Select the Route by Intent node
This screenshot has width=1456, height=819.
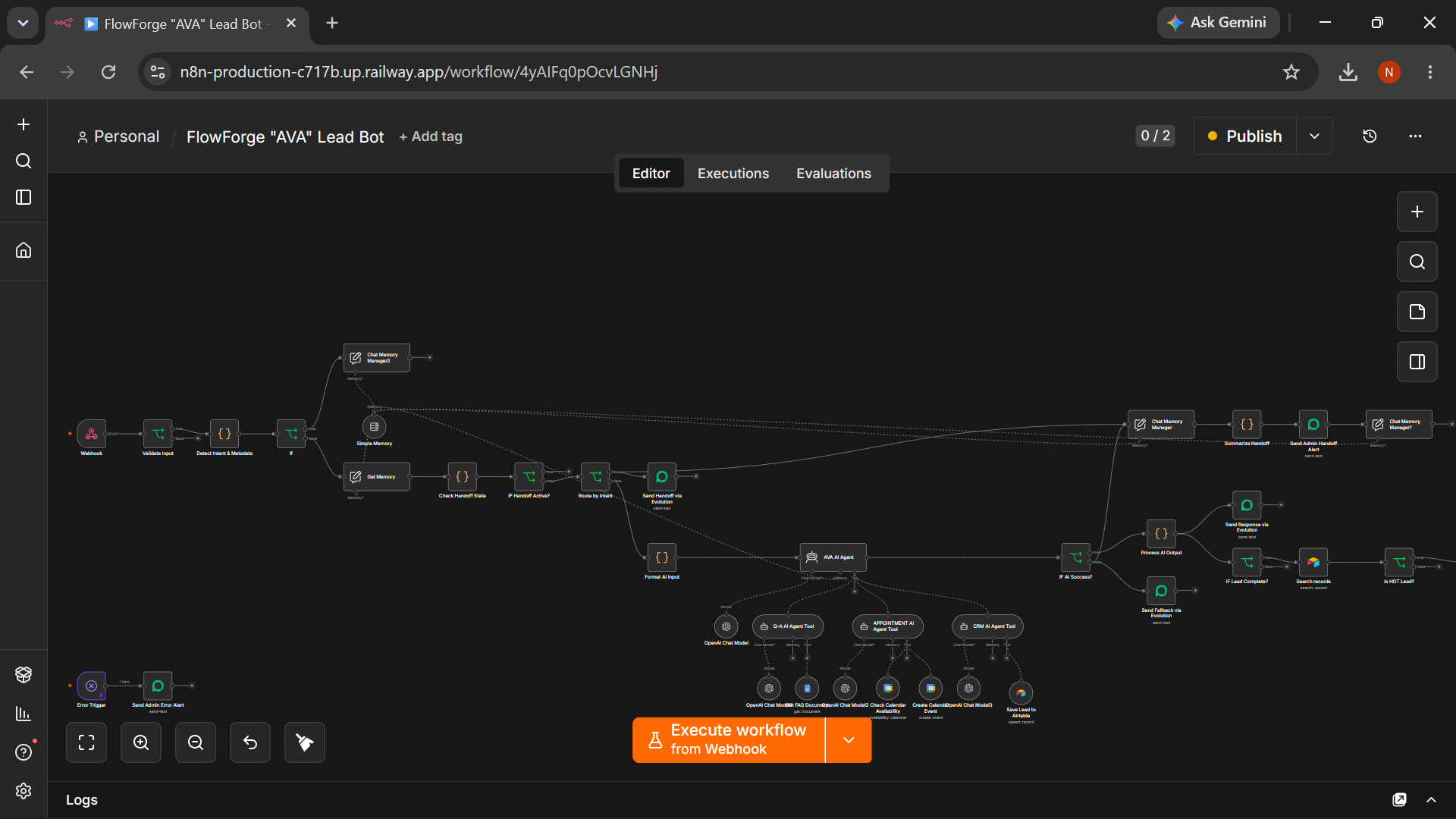[595, 477]
